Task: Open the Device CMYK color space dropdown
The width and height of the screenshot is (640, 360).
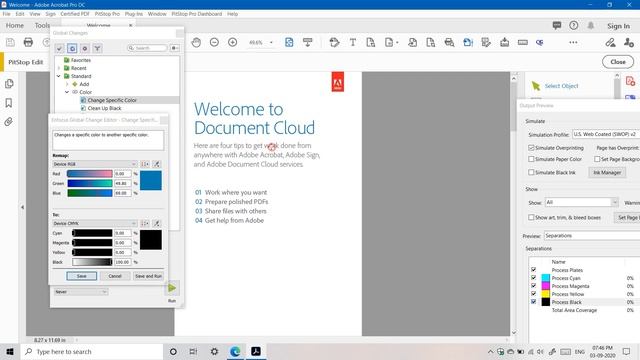Action: (95, 224)
